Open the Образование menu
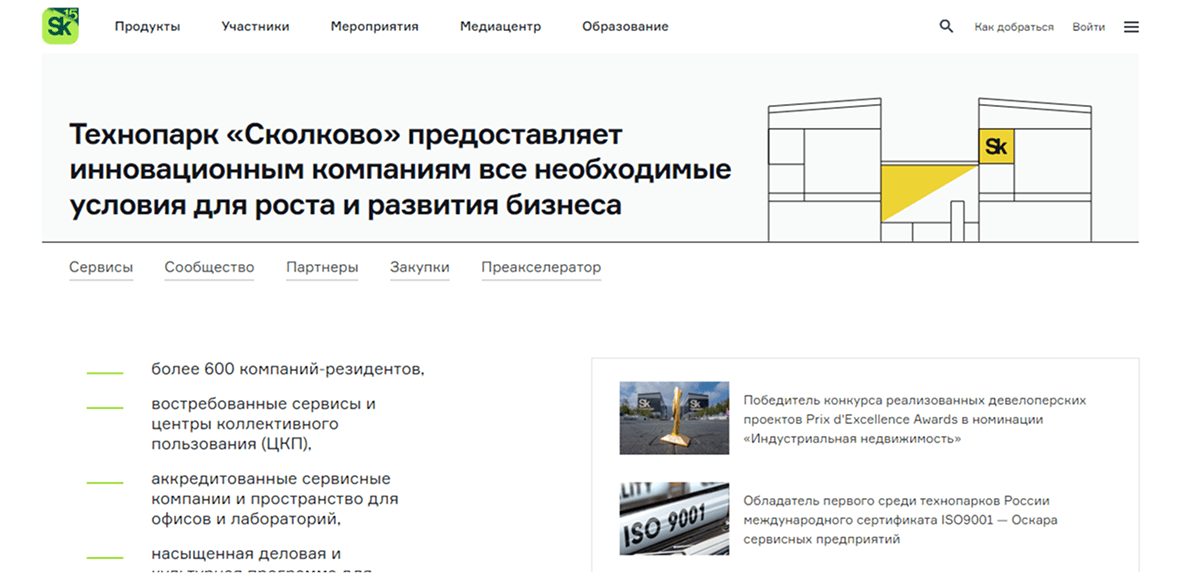Image resolution: width=1200 pixels, height=573 pixels. tap(625, 27)
